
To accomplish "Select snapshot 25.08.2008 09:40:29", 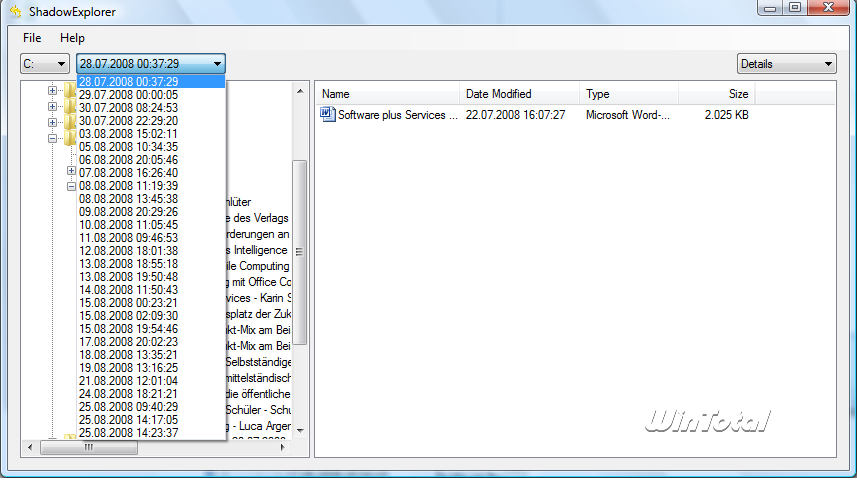I will point(151,407).
